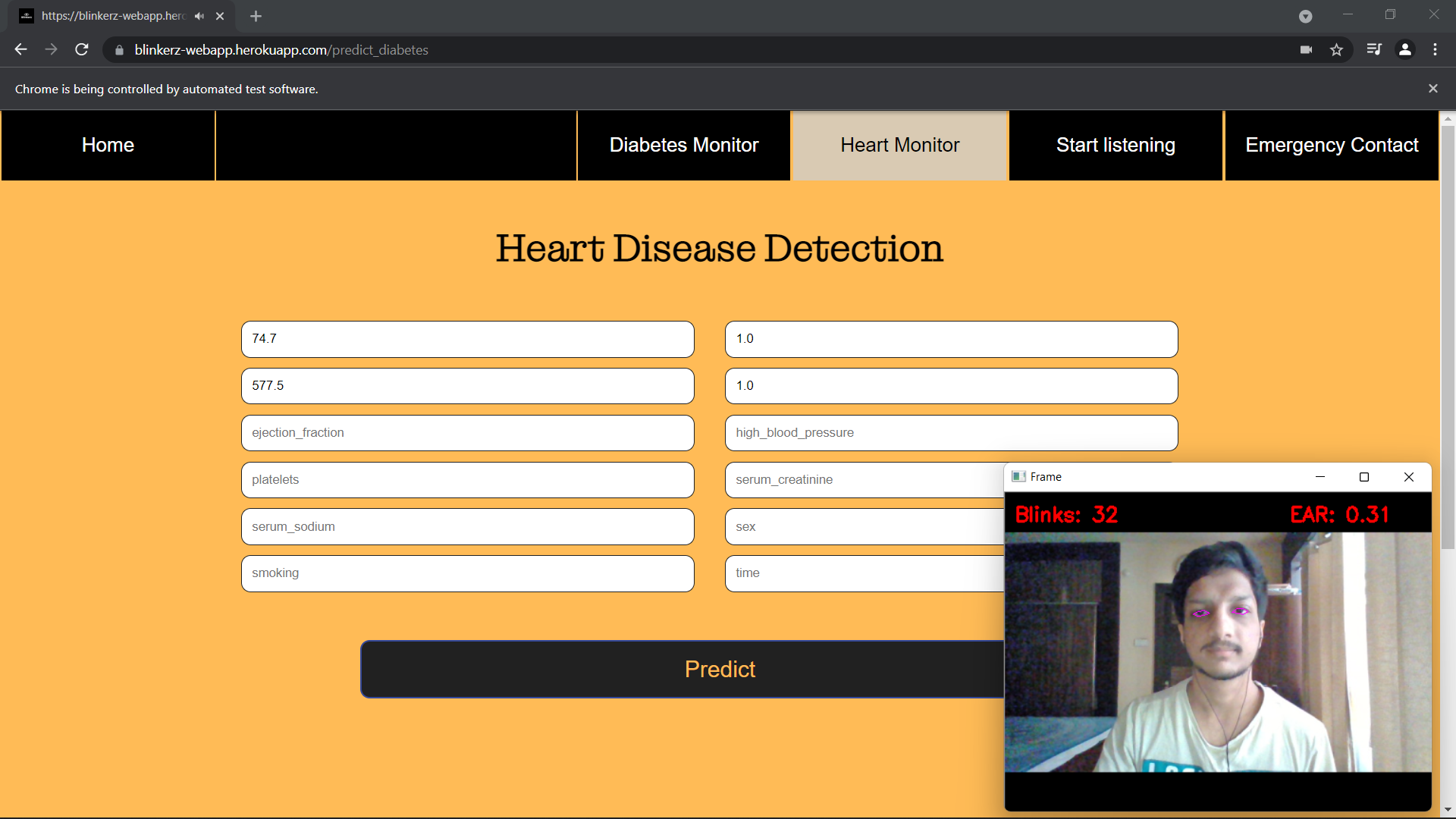Image resolution: width=1456 pixels, height=819 pixels.
Task: Bookmark page with star icon
Action: coord(1336,49)
